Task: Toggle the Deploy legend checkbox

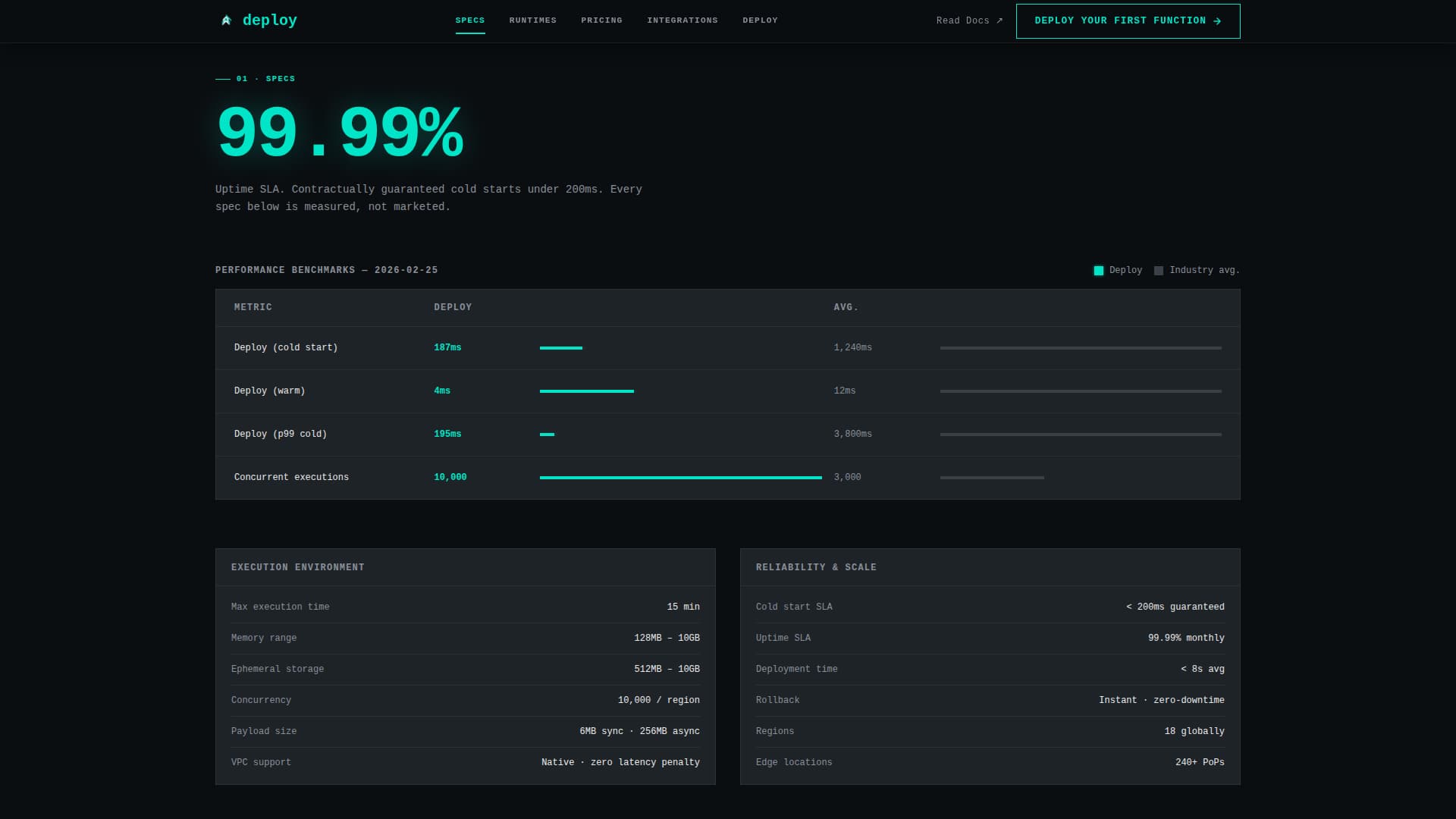Action: pos(1097,270)
